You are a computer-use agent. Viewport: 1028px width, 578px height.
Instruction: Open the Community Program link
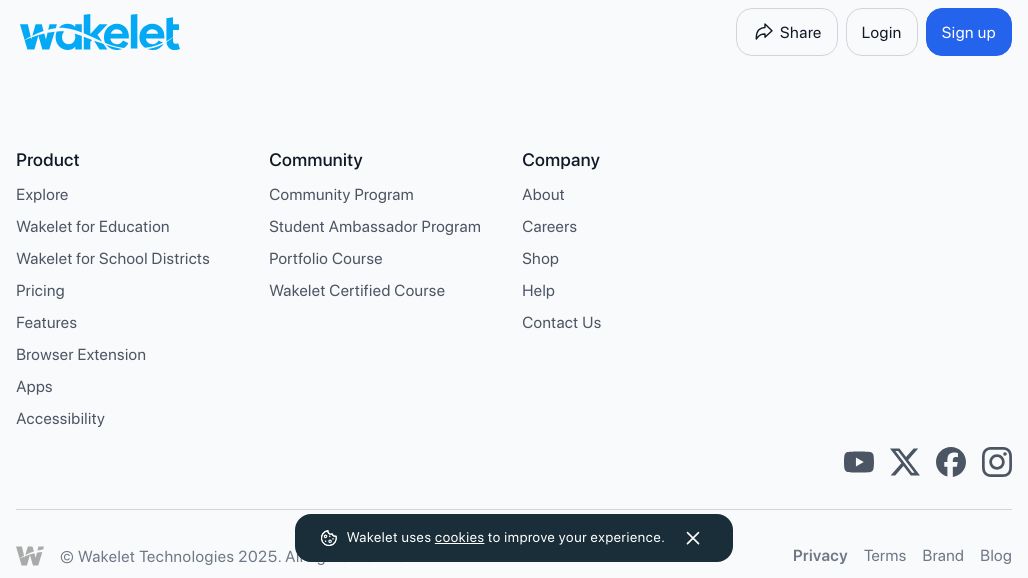tap(341, 195)
